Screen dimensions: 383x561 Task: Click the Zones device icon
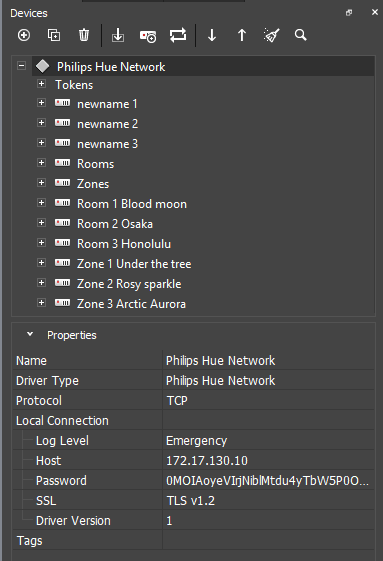point(62,183)
